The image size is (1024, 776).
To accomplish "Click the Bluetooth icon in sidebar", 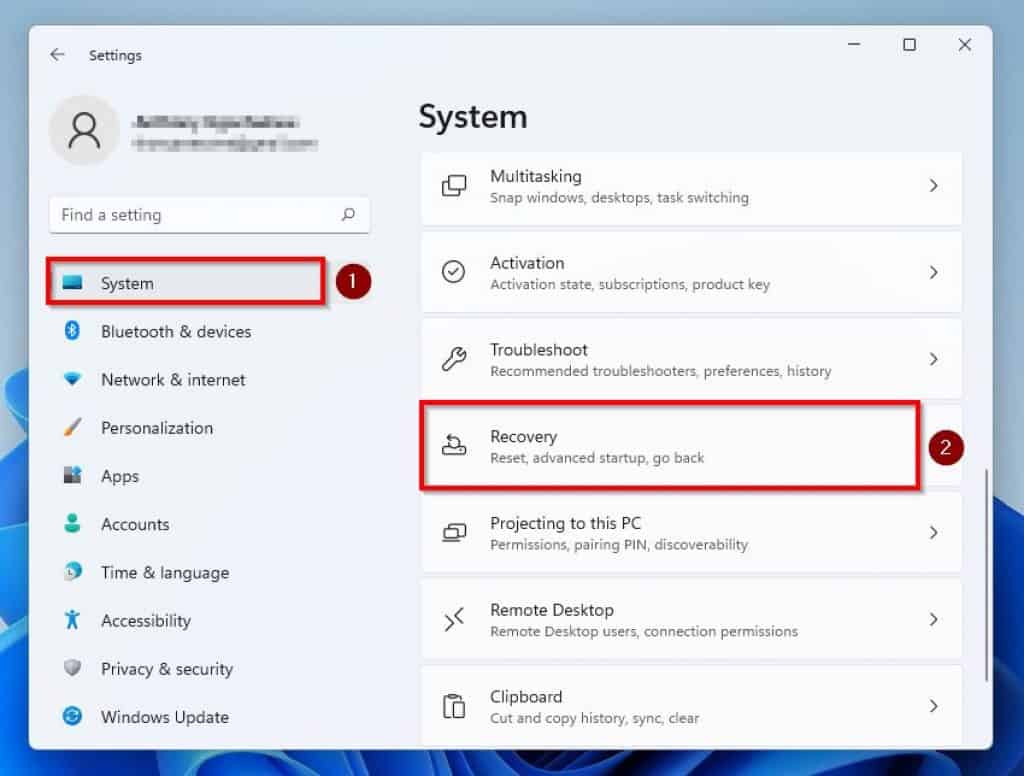I will (72, 331).
